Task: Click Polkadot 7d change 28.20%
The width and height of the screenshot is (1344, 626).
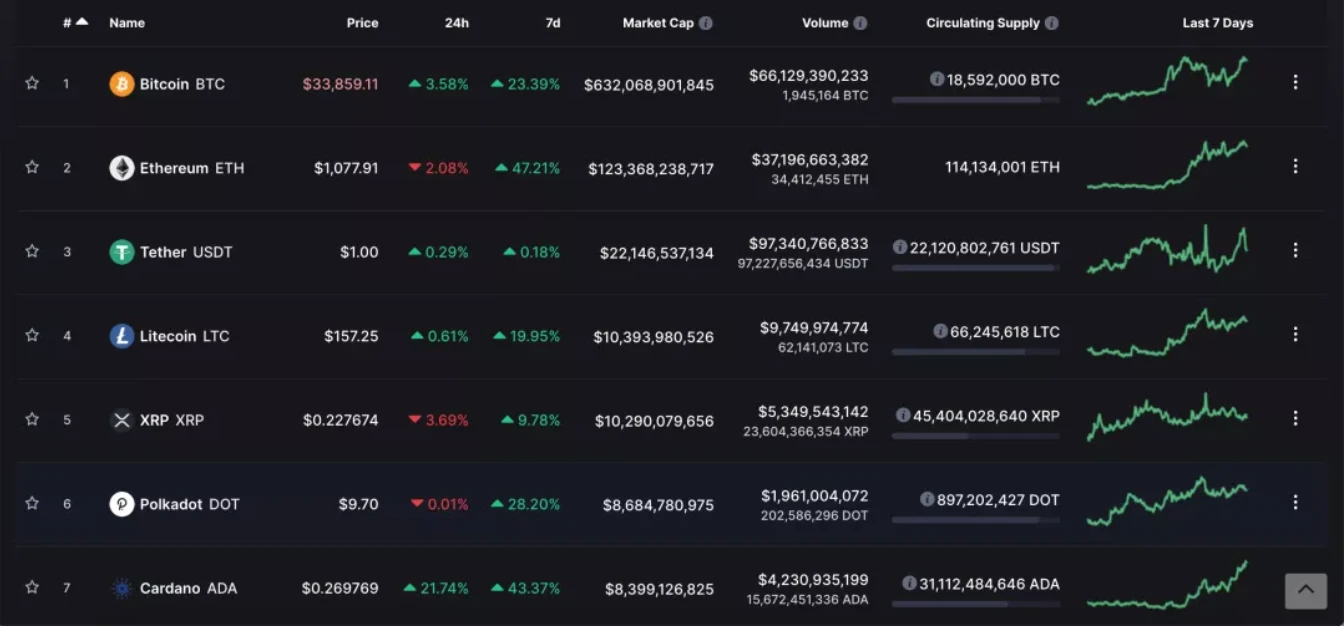Action: [526, 504]
